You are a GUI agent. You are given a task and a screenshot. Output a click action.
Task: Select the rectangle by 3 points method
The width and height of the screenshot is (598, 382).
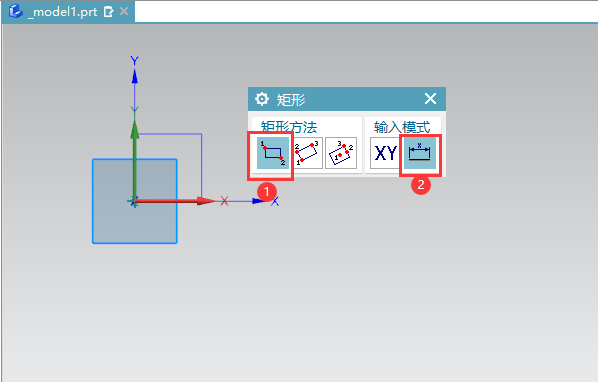[x=307, y=153]
